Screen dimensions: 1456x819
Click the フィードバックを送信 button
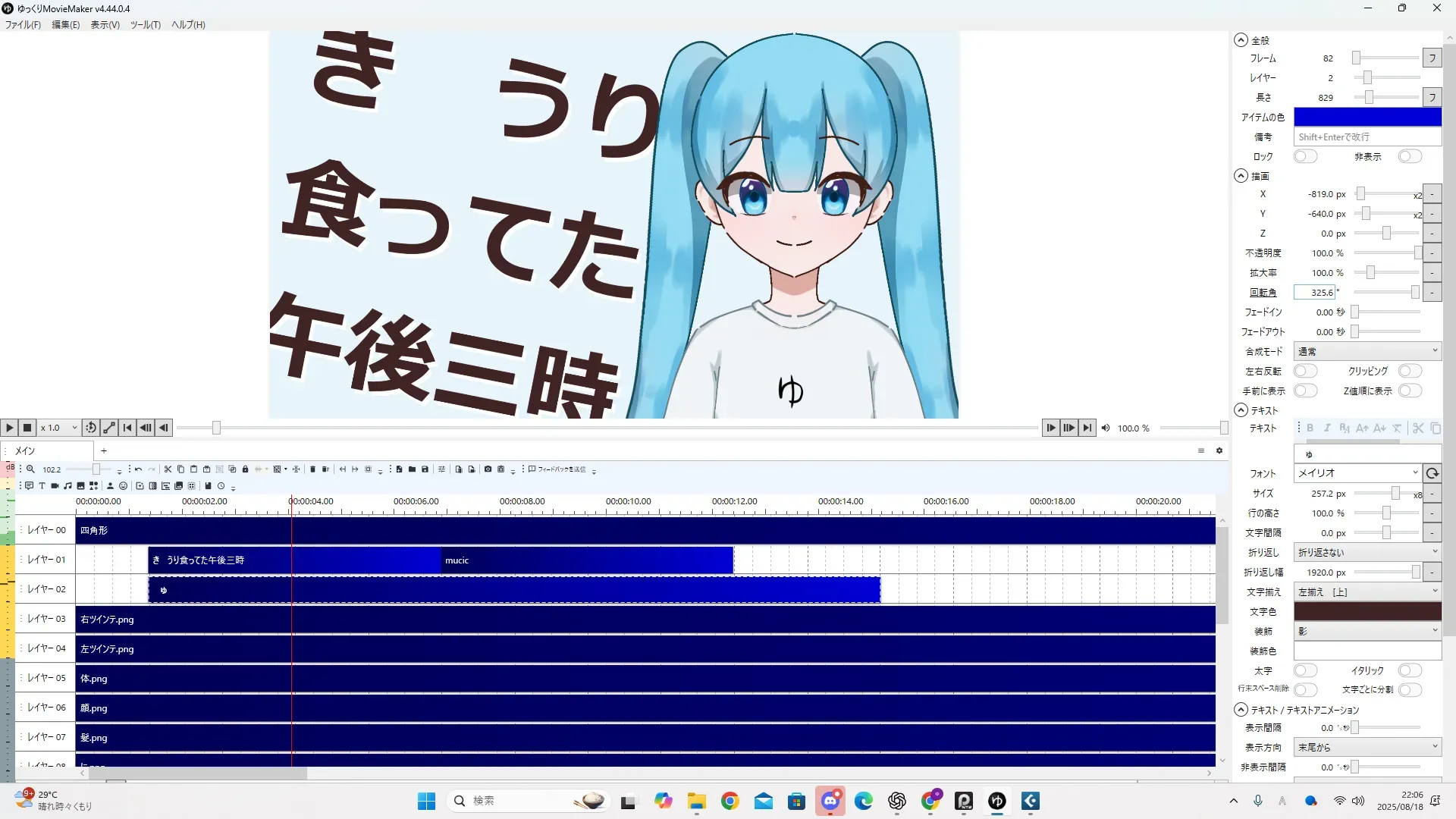tap(557, 469)
